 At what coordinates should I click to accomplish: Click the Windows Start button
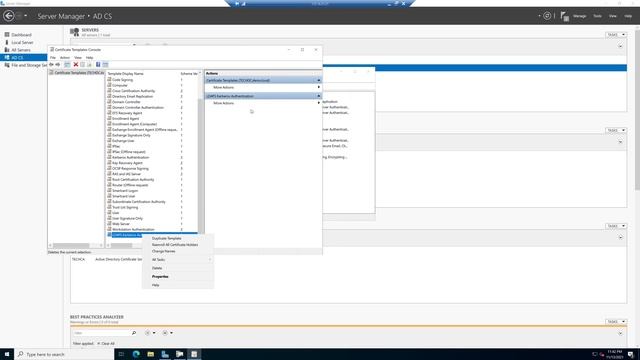(7, 354)
